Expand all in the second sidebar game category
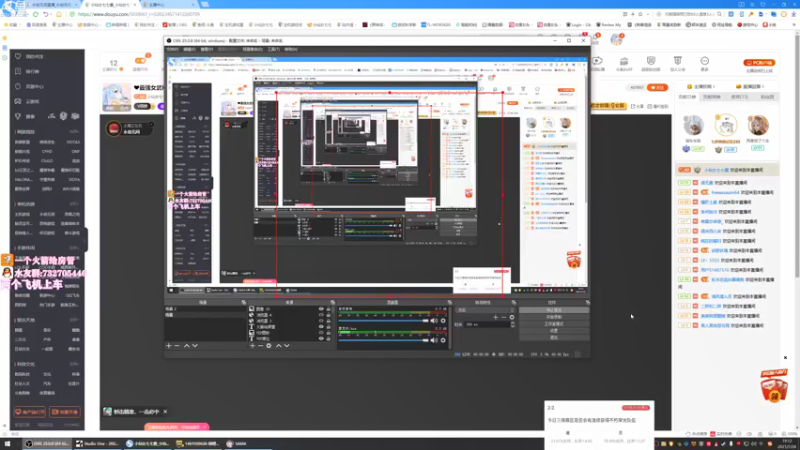Viewport: 800px width, 450px height. (x=74, y=204)
